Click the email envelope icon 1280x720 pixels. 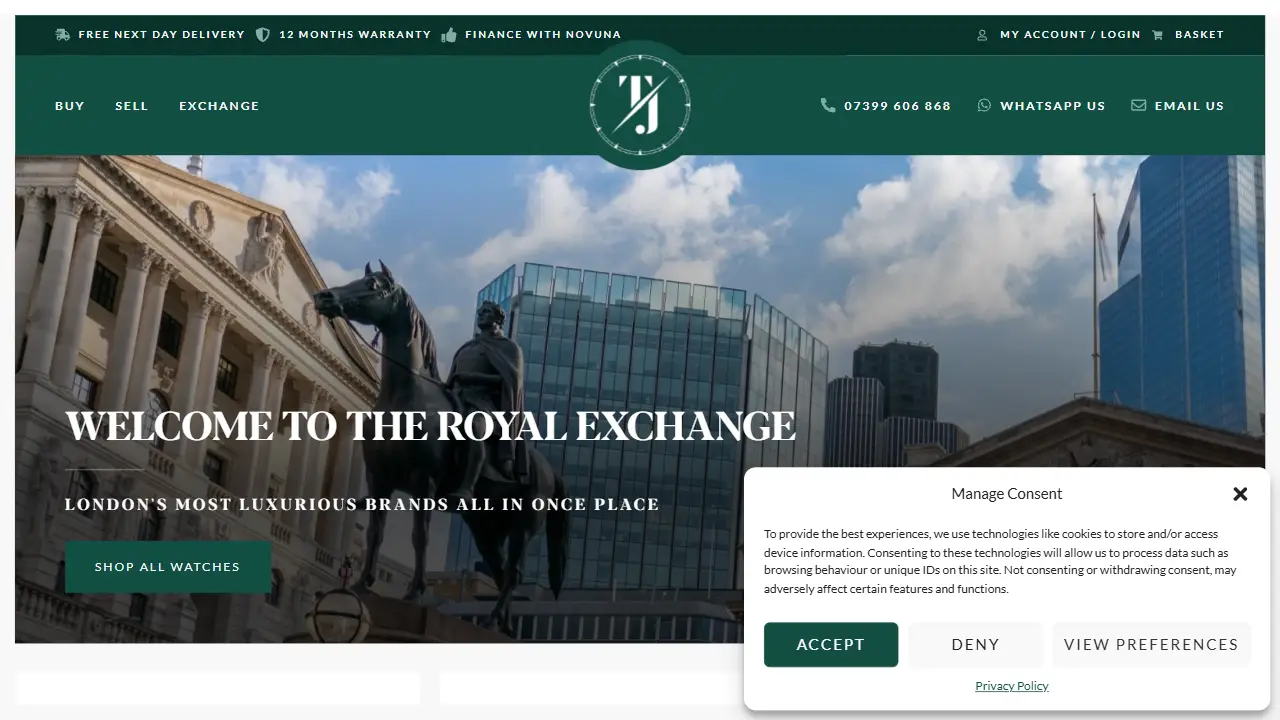(1138, 105)
